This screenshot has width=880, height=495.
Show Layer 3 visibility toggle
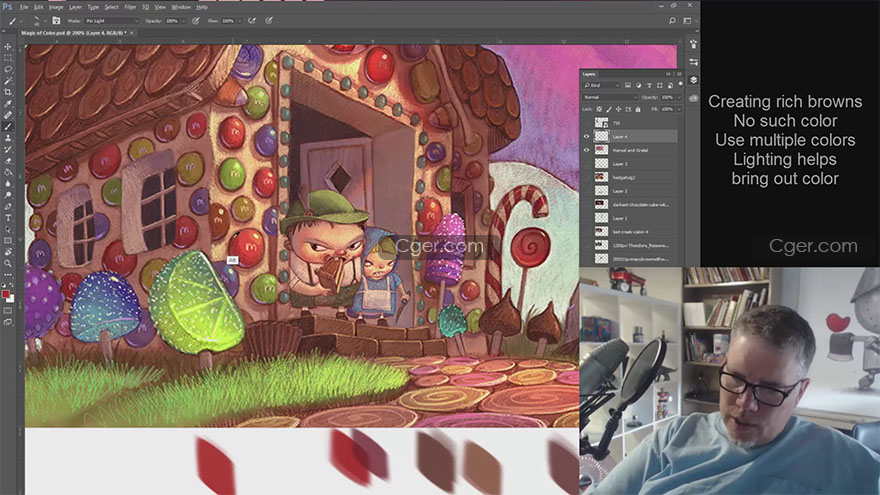pyautogui.click(x=586, y=164)
